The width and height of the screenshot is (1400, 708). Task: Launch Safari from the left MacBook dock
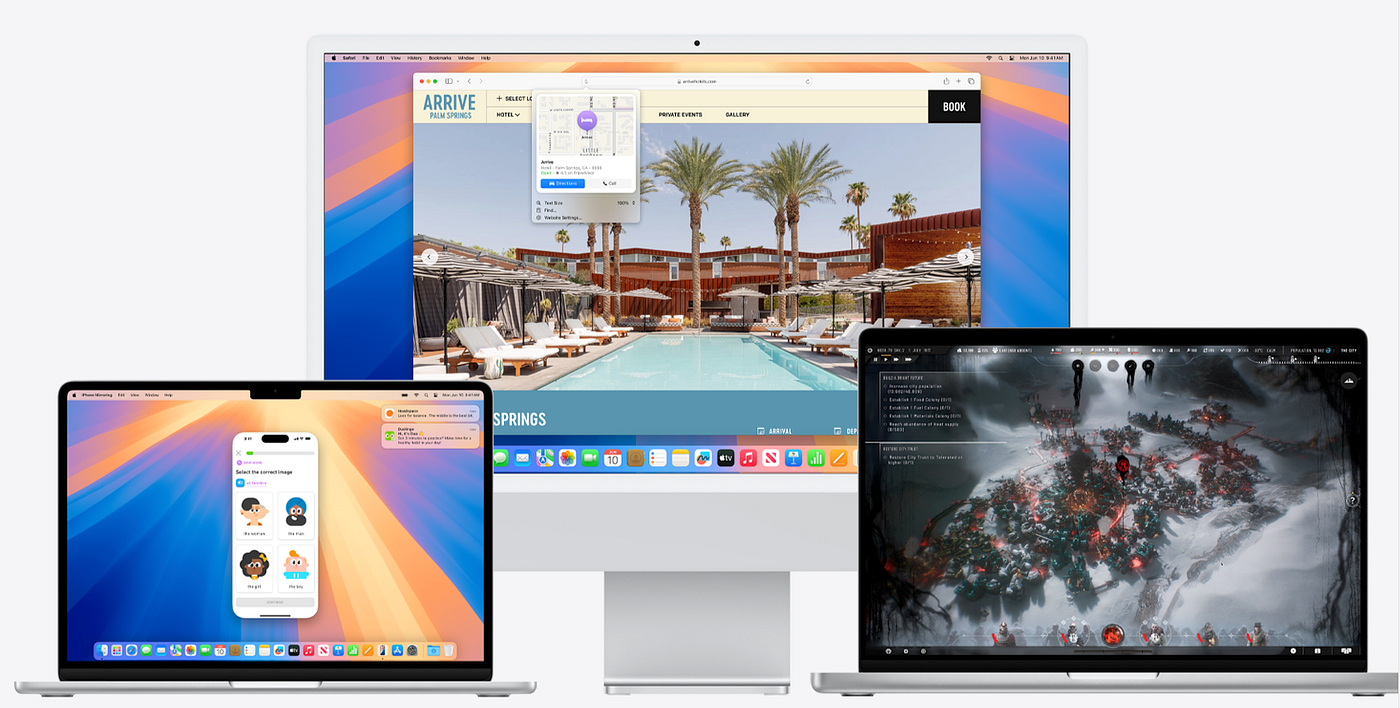132,650
